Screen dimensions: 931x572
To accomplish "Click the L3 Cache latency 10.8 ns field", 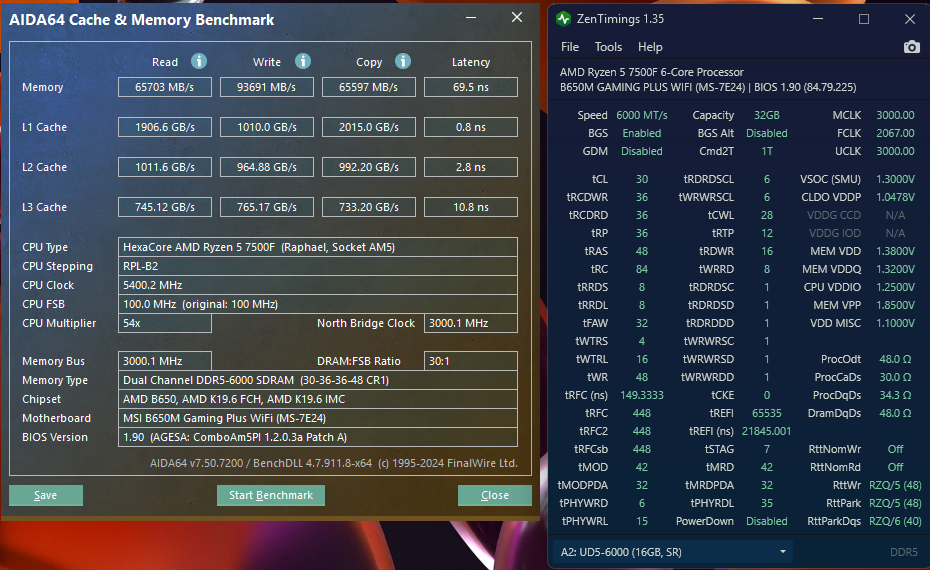I will pos(471,207).
